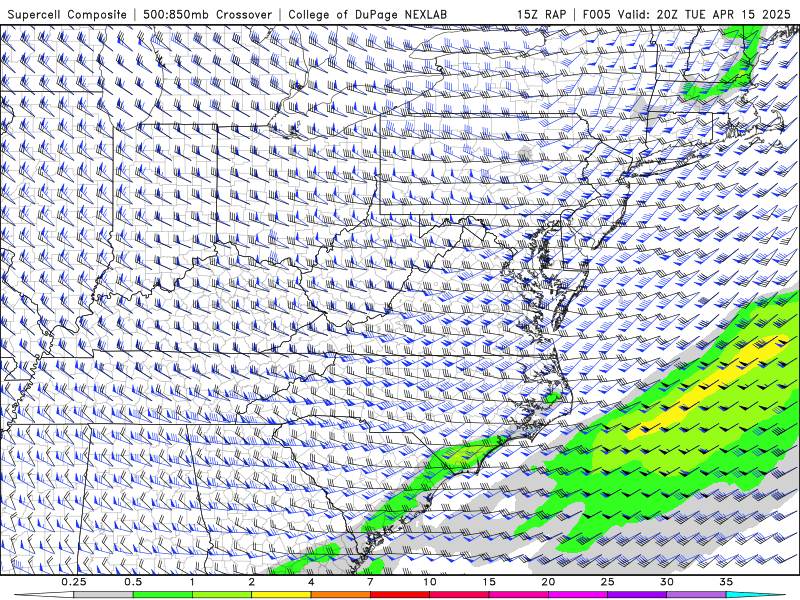Click the small green patch over eastern North Carolina
Image resolution: width=800 pixels, height=600 pixels.
pyautogui.click(x=551, y=397)
